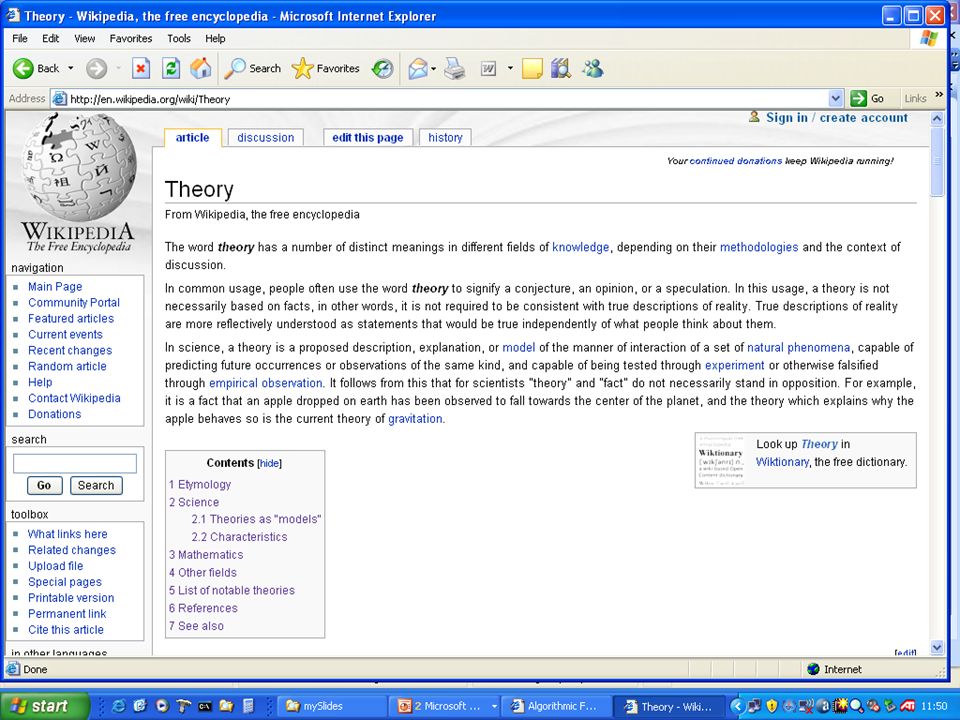Click in the Wikipedia search input field

coord(75,463)
